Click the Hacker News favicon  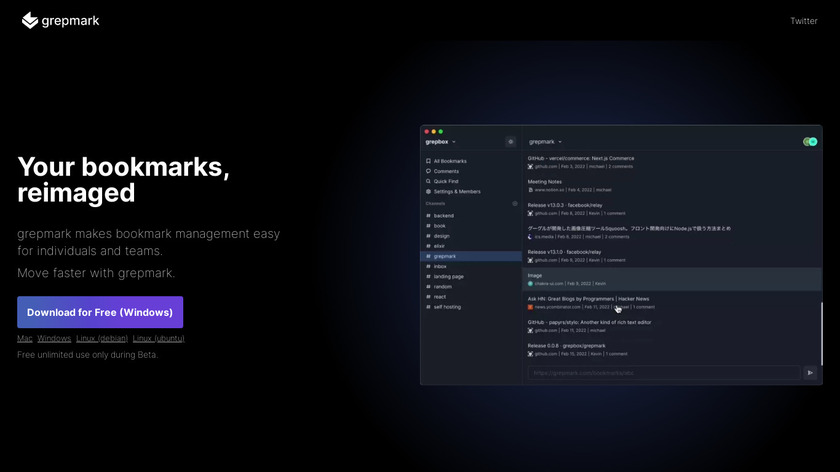530,308
